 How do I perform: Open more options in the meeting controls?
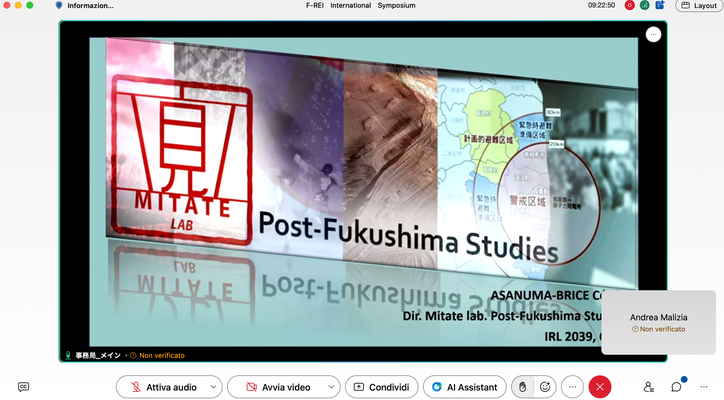pos(573,387)
